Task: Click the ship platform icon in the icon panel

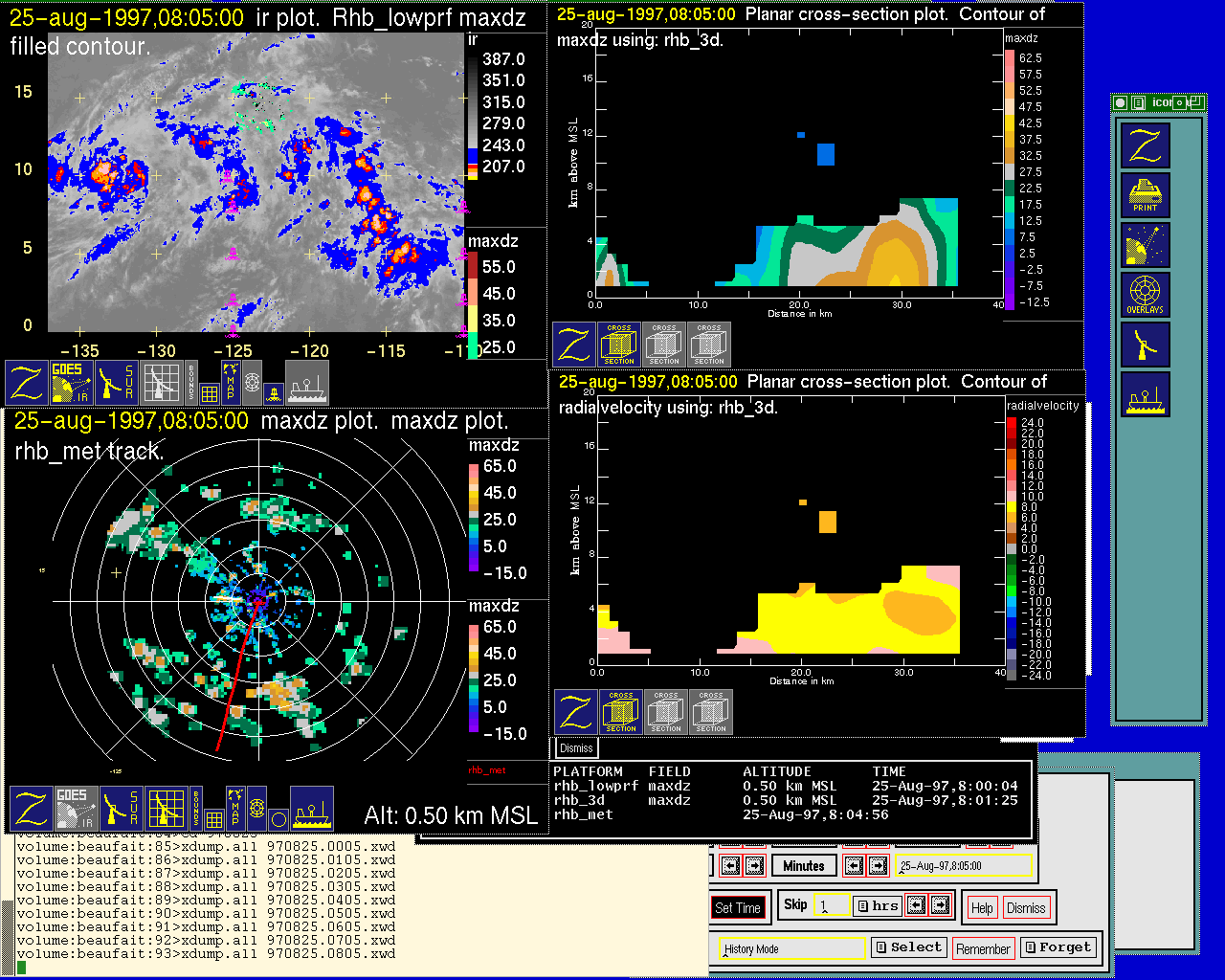Action: coord(1145,394)
